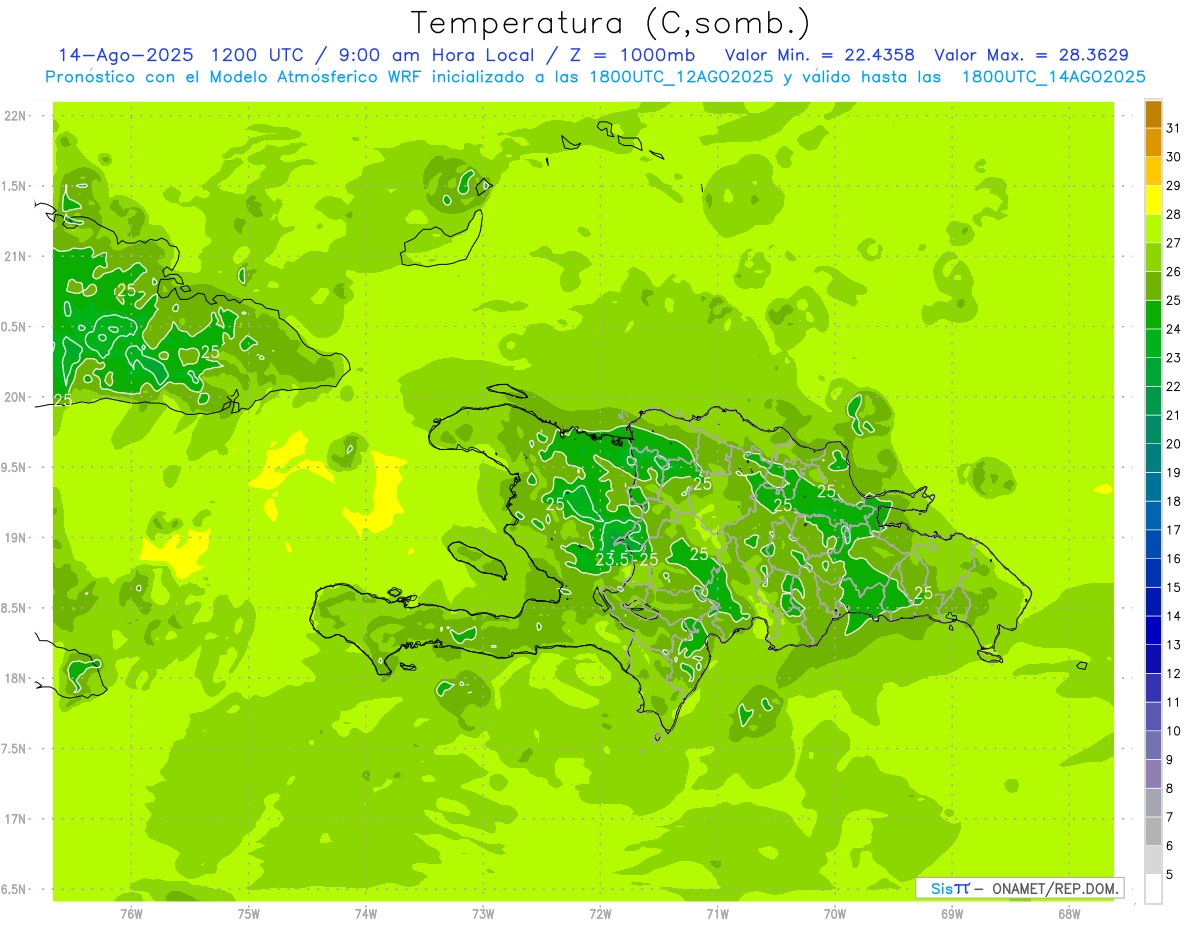Select the '14-Ago-2025' date text
The height and width of the screenshot is (927, 1200).
[125, 55]
